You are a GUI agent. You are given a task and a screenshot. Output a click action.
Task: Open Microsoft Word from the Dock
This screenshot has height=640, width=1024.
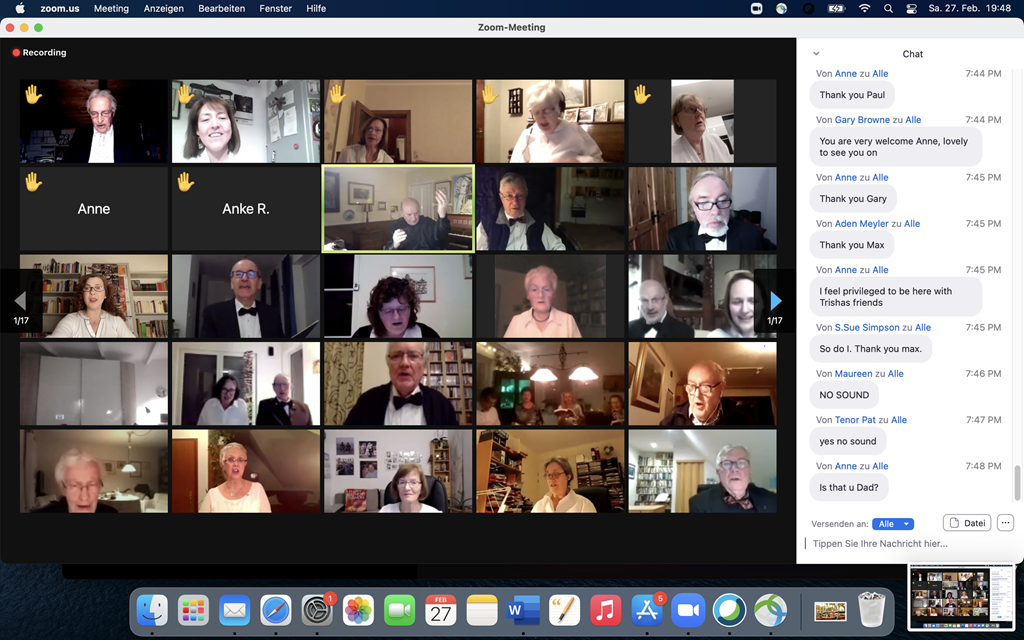coord(518,610)
